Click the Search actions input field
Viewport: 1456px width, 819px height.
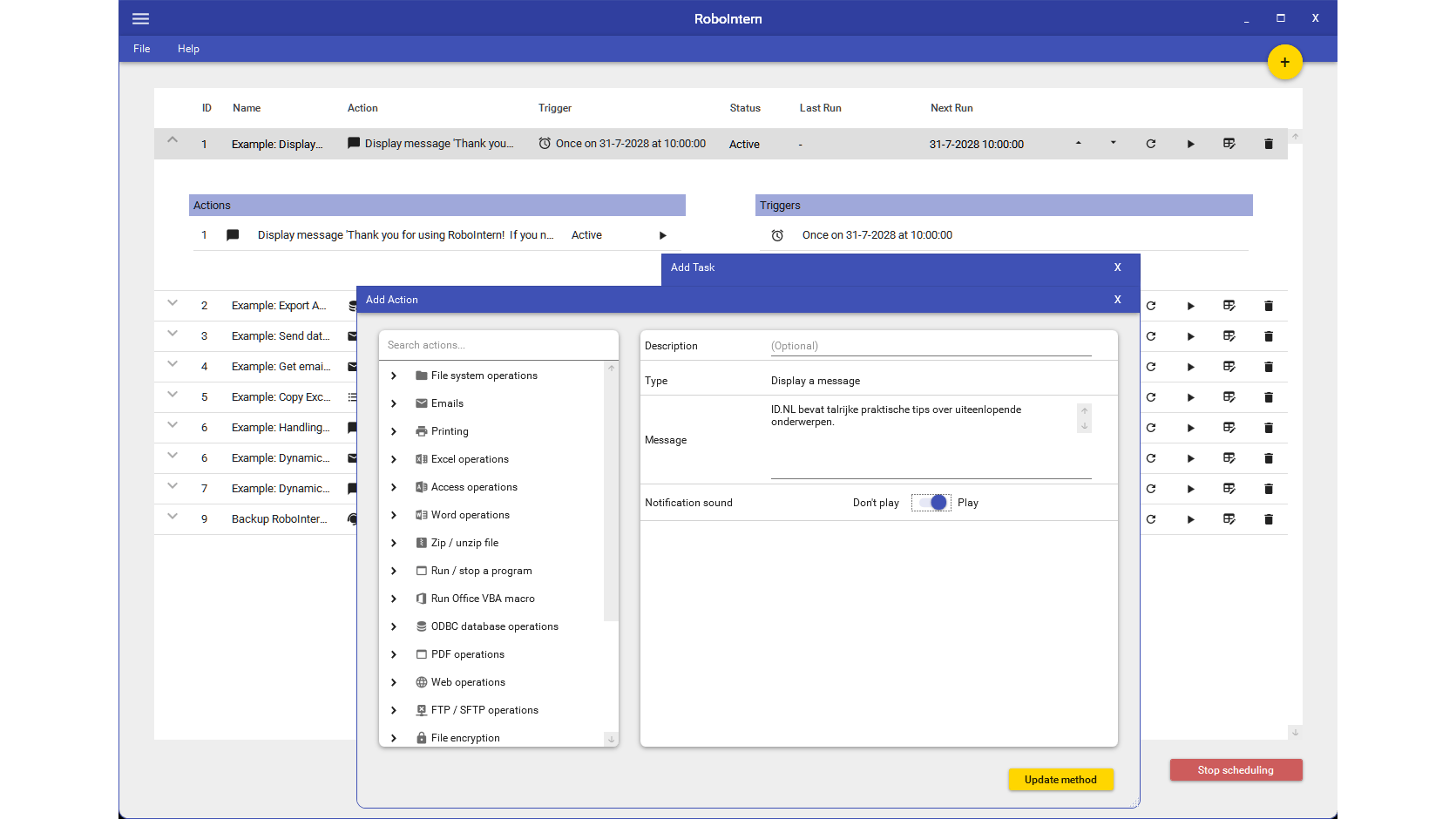498,345
